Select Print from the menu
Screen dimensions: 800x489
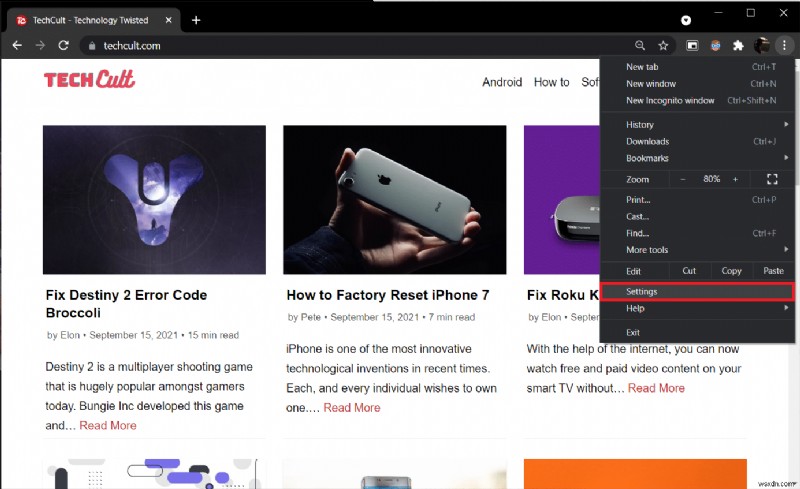pos(697,200)
